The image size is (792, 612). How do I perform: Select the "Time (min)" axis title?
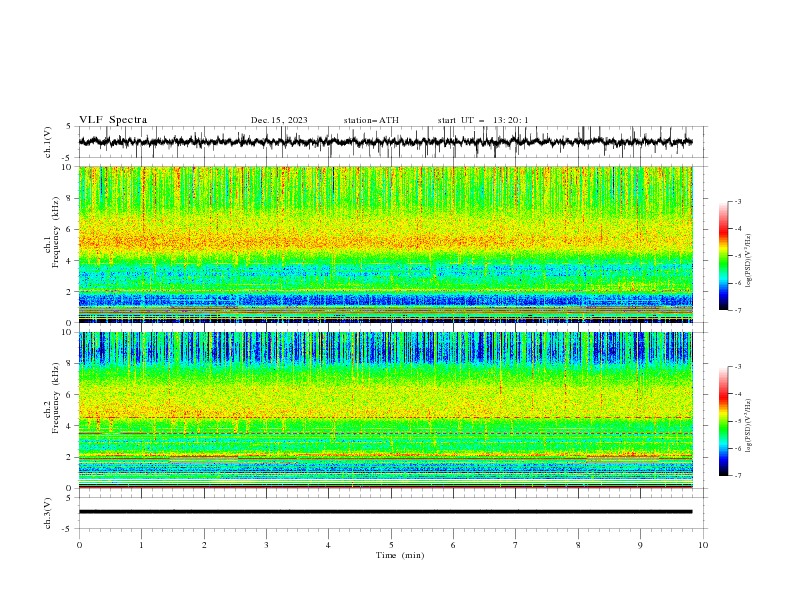point(400,555)
